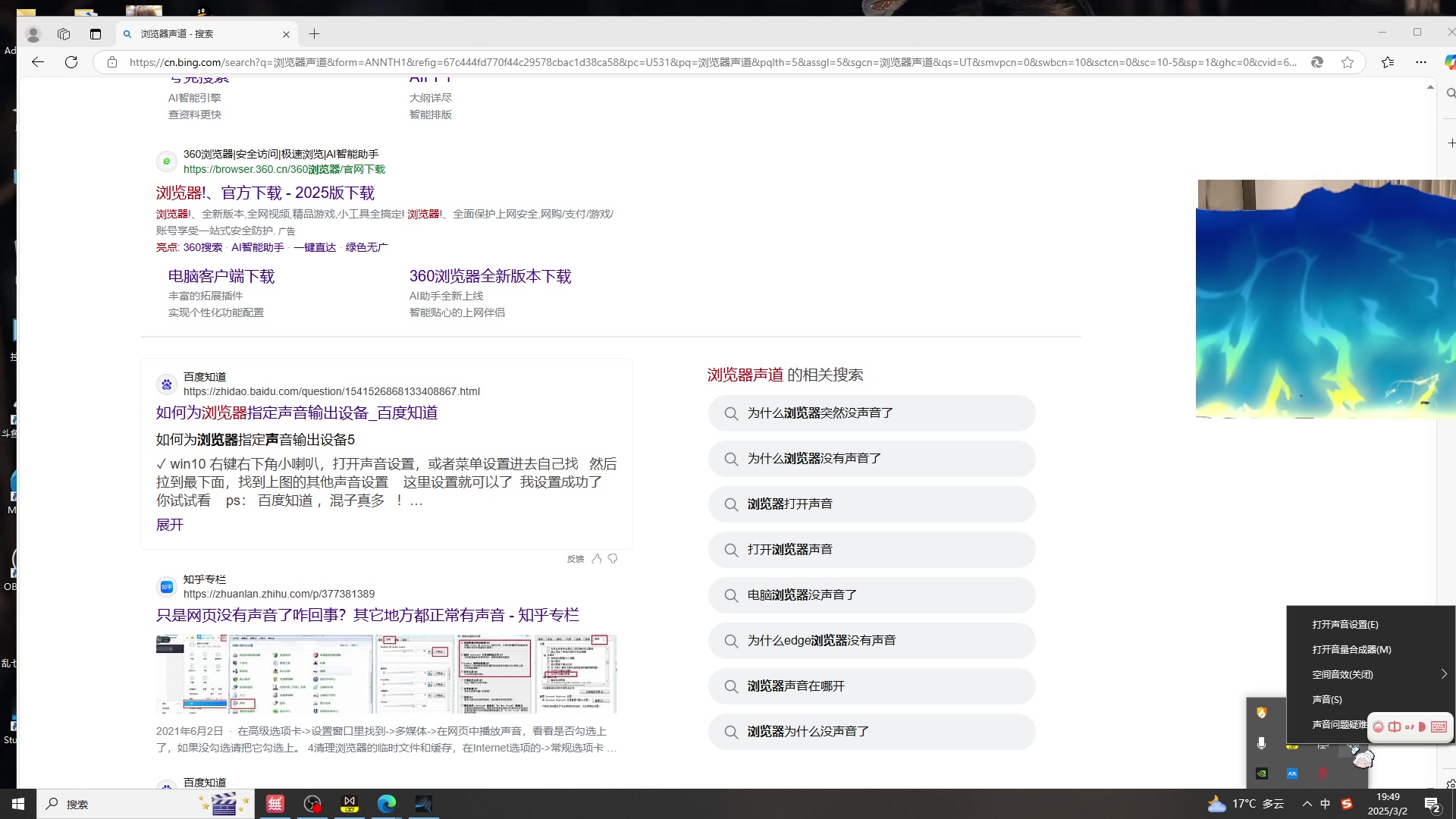Open 如何为浏览器指定声音输出设备_百度知道 result
The image size is (1456, 819).
coord(297,413)
